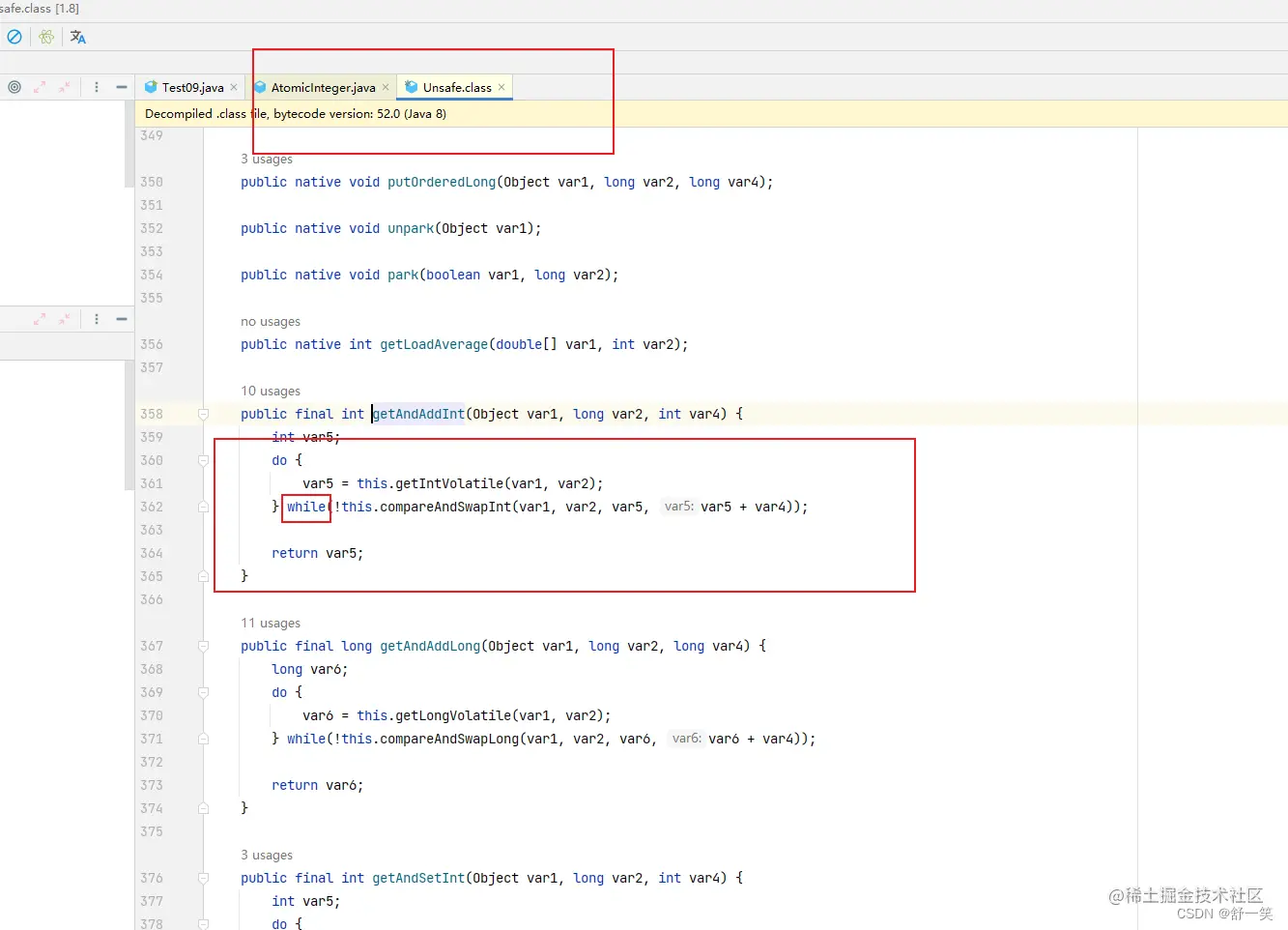The height and width of the screenshot is (930, 1288).
Task: Click the putOrderedLong method name
Action: (442, 182)
